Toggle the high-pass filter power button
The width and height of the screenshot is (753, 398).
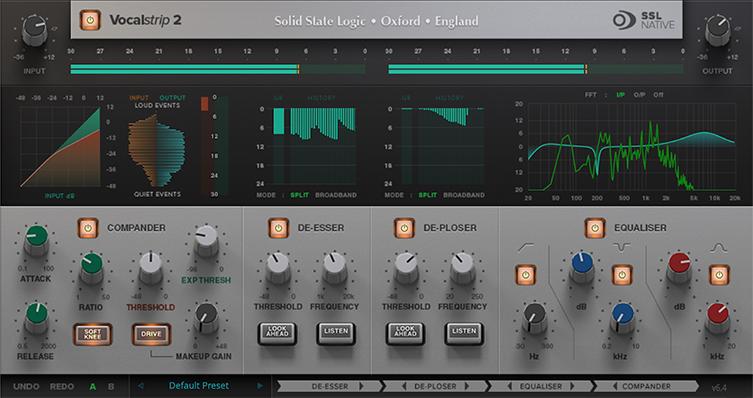pos(525,275)
